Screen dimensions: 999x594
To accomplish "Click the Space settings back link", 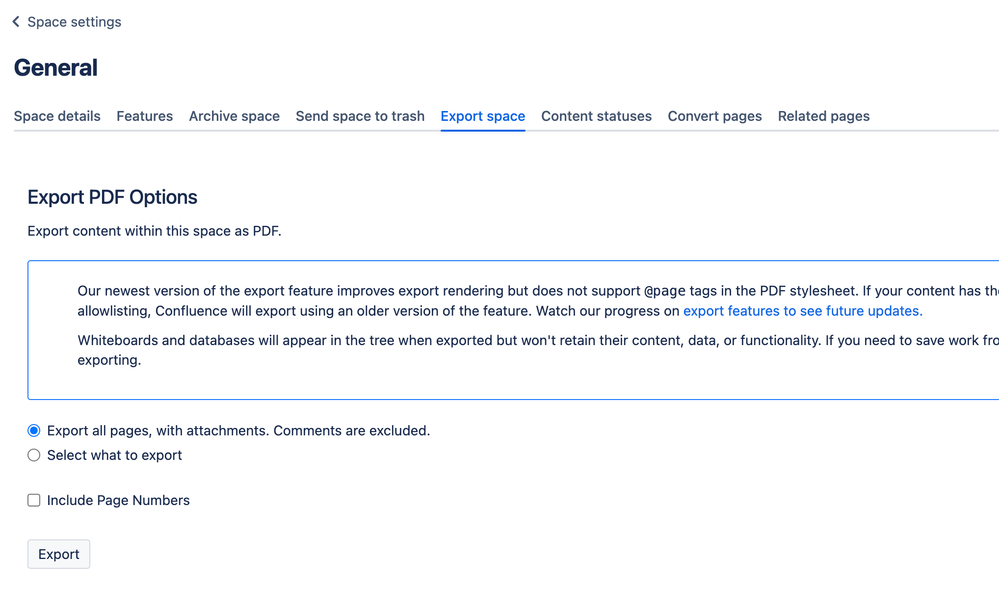I will tap(75, 21).
